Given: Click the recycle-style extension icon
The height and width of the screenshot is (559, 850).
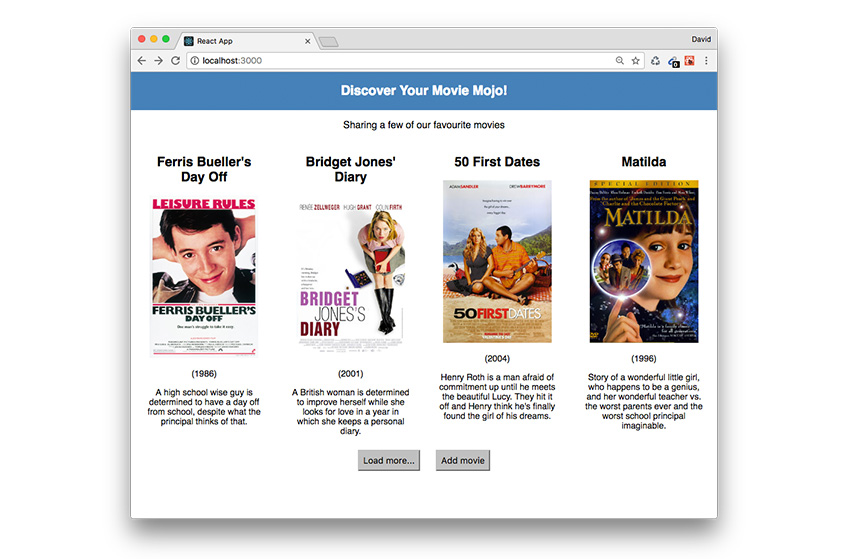Looking at the screenshot, I should [x=655, y=61].
